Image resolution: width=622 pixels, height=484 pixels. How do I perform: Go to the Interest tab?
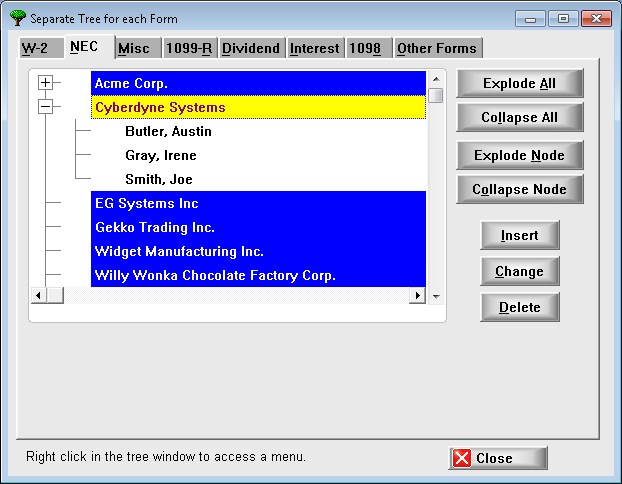pyautogui.click(x=315, y=48)
